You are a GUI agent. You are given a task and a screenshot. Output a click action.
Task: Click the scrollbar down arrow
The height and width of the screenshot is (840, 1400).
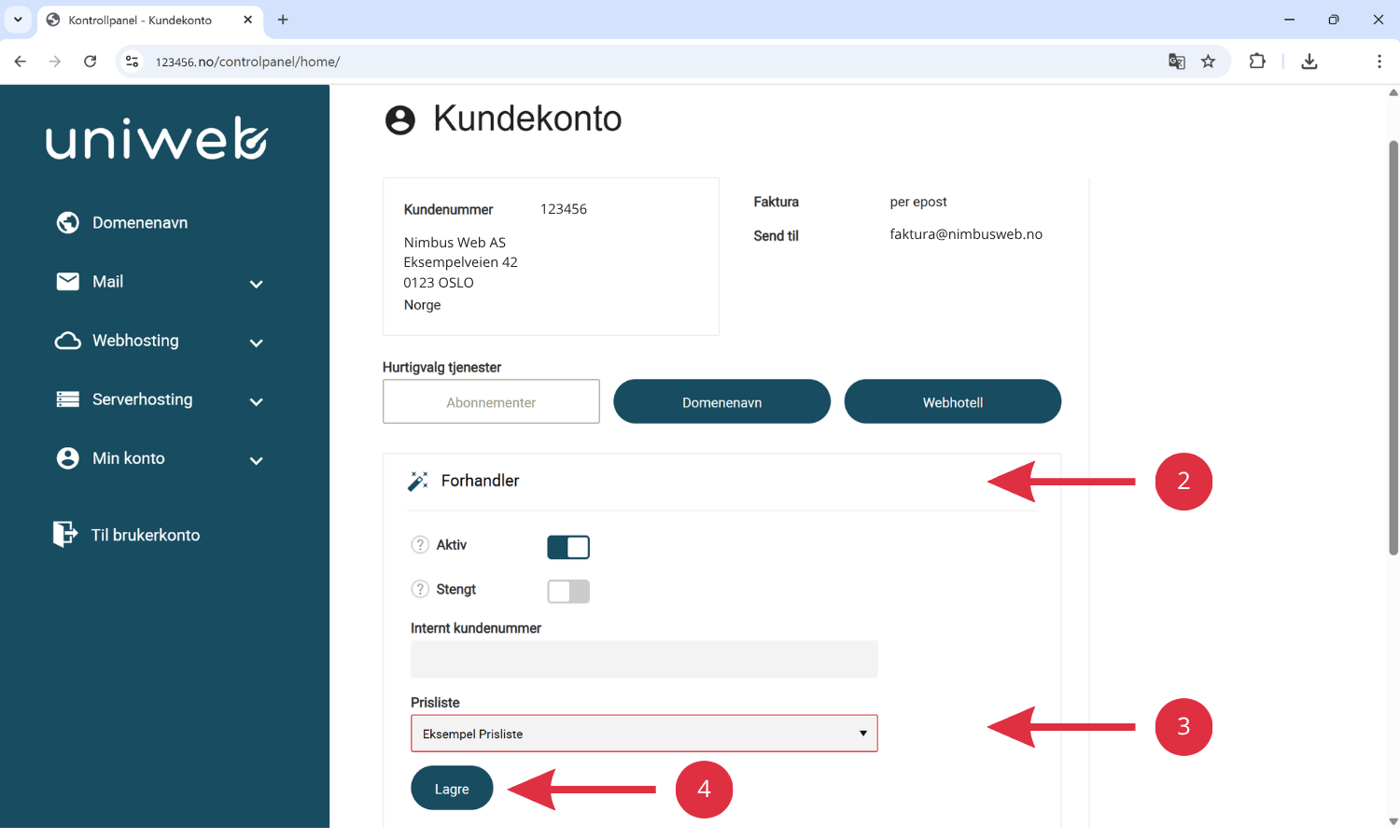coord(1393,821)
